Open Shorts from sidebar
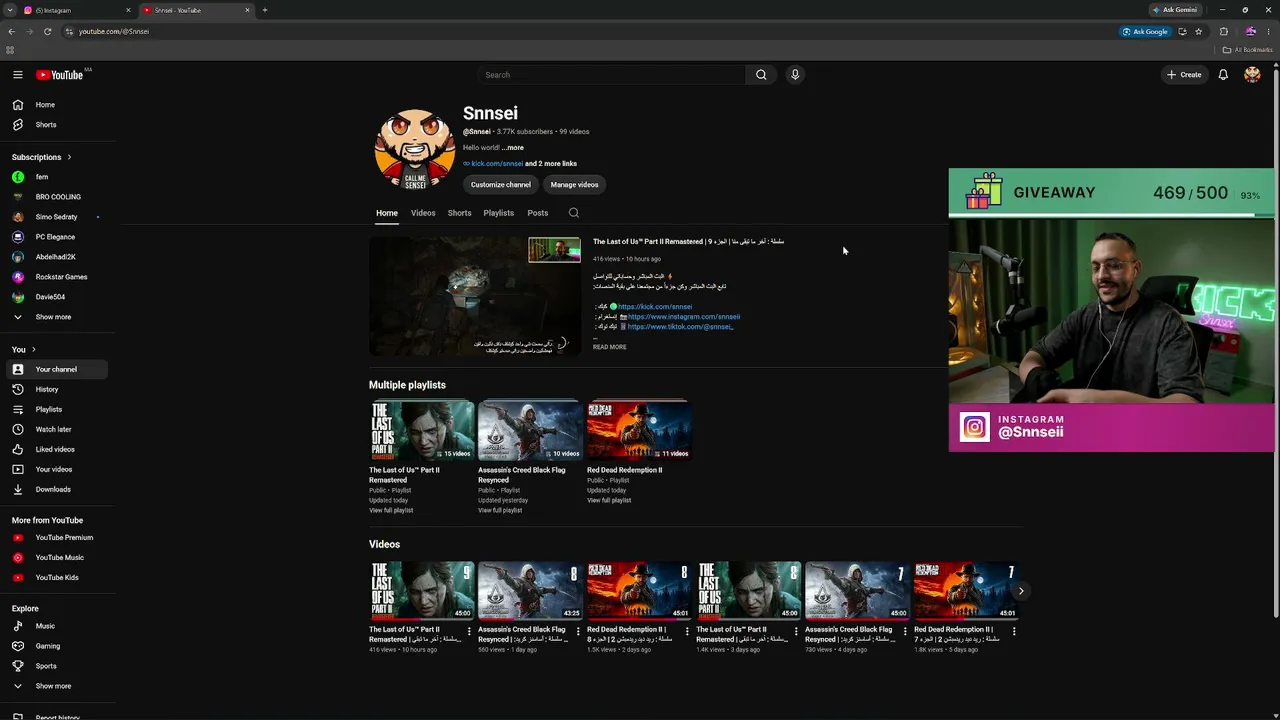Screen dimensions: 1280x720 pyautogui.click(x=56, y=125)
